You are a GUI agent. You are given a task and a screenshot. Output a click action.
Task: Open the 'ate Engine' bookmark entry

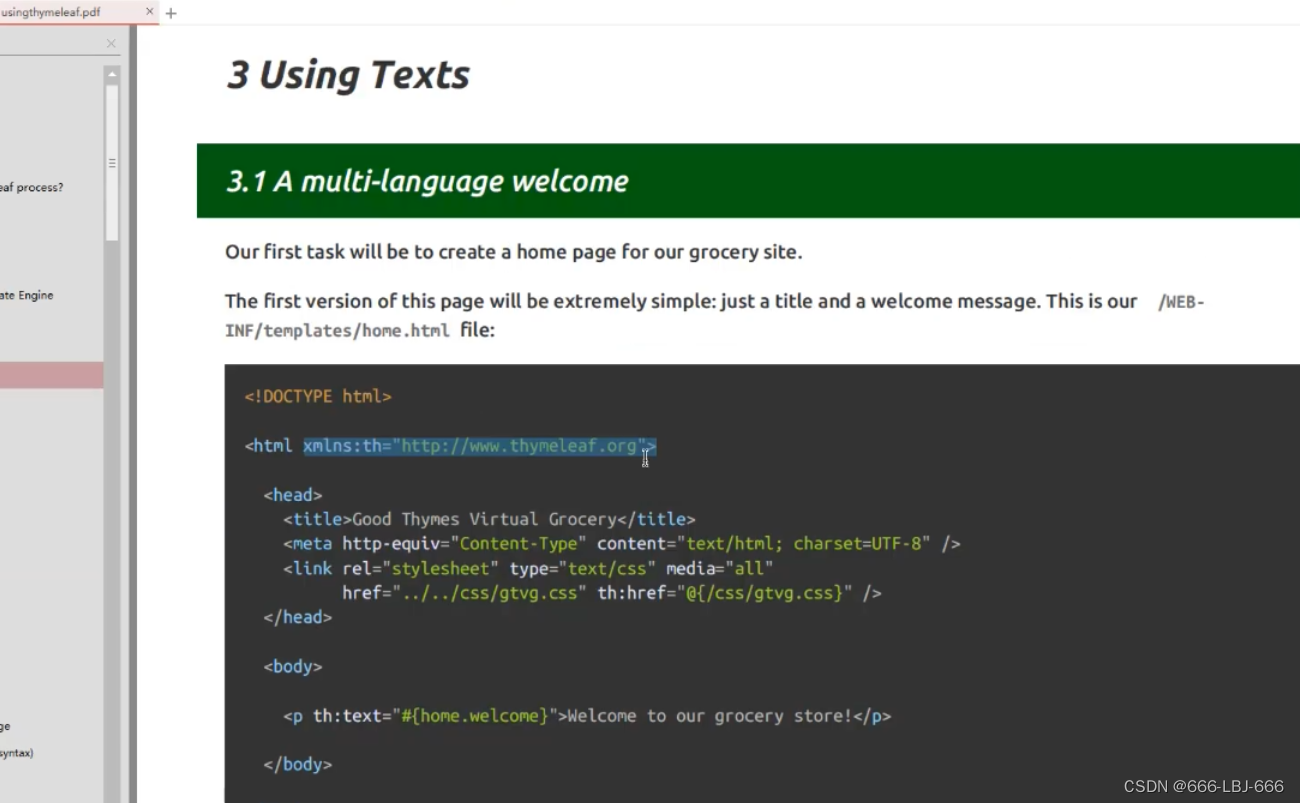[x=27, y=295]
